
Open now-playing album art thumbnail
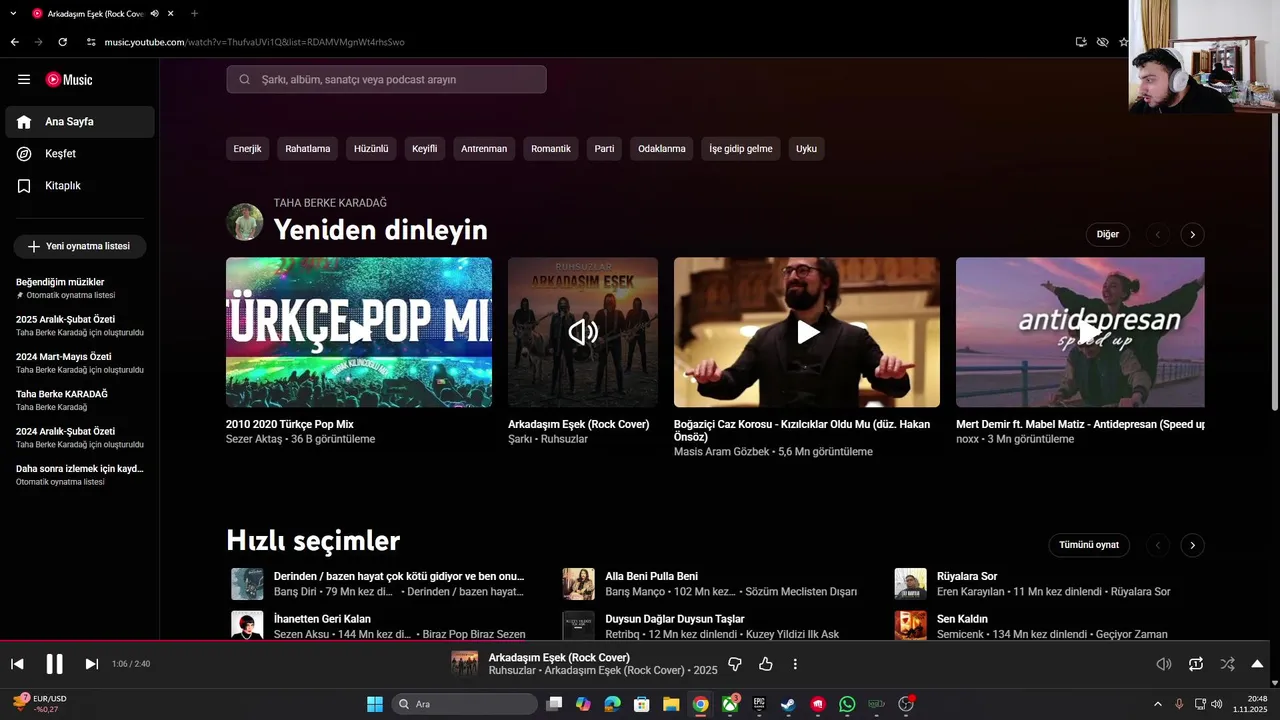pyautogui.click(x=464, y=664)
